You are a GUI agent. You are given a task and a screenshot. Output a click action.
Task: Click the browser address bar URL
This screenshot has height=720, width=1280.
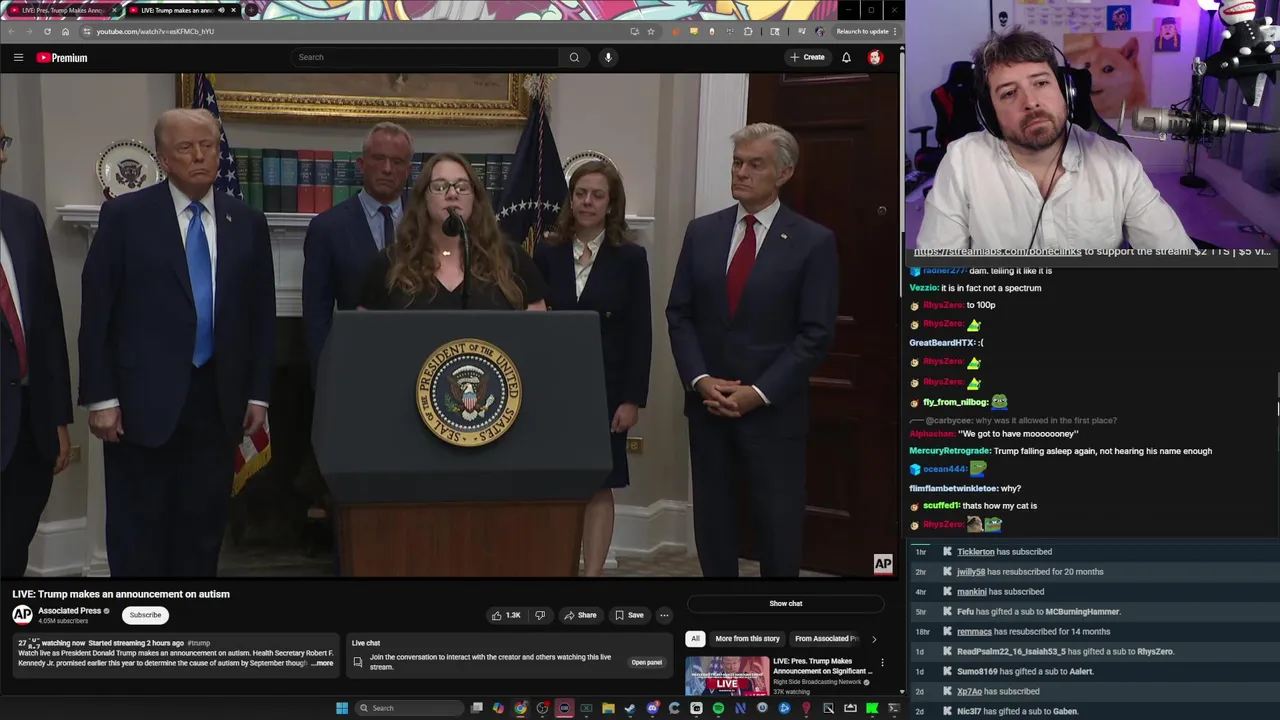(x=155, y=31)
